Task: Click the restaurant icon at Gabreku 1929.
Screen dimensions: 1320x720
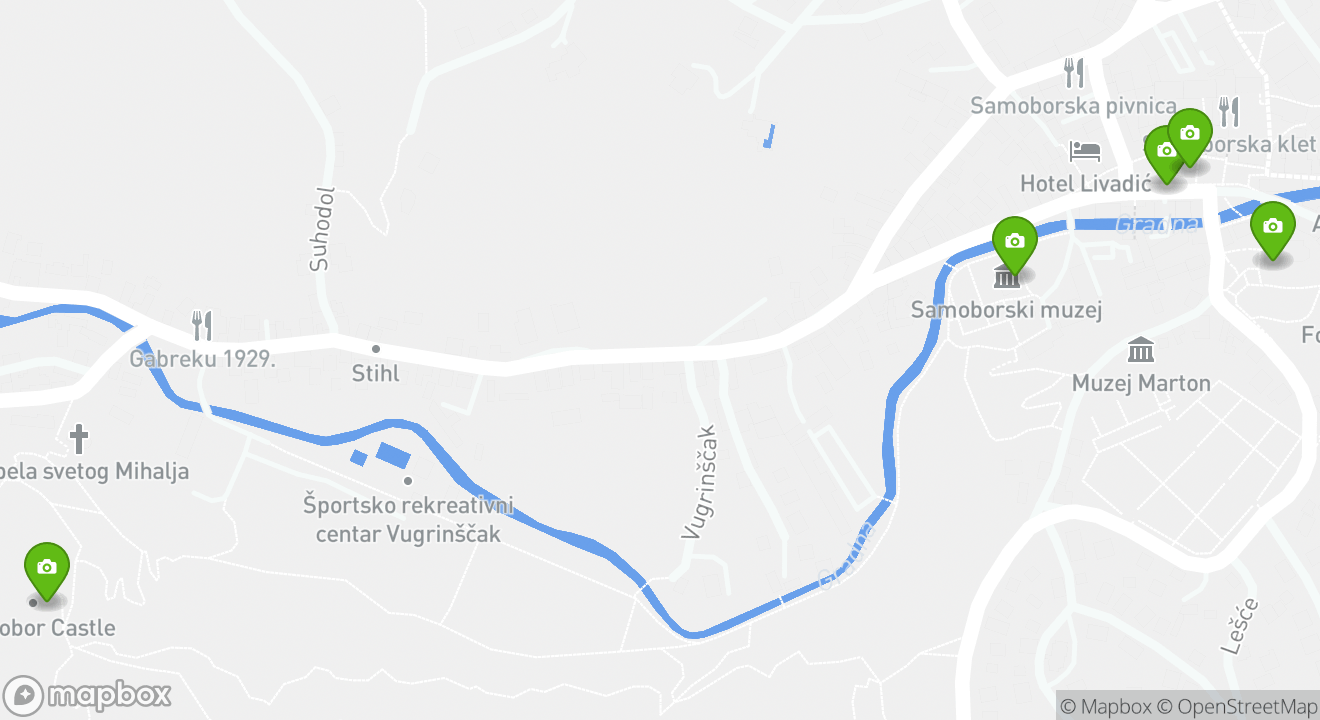Action: 202,325
